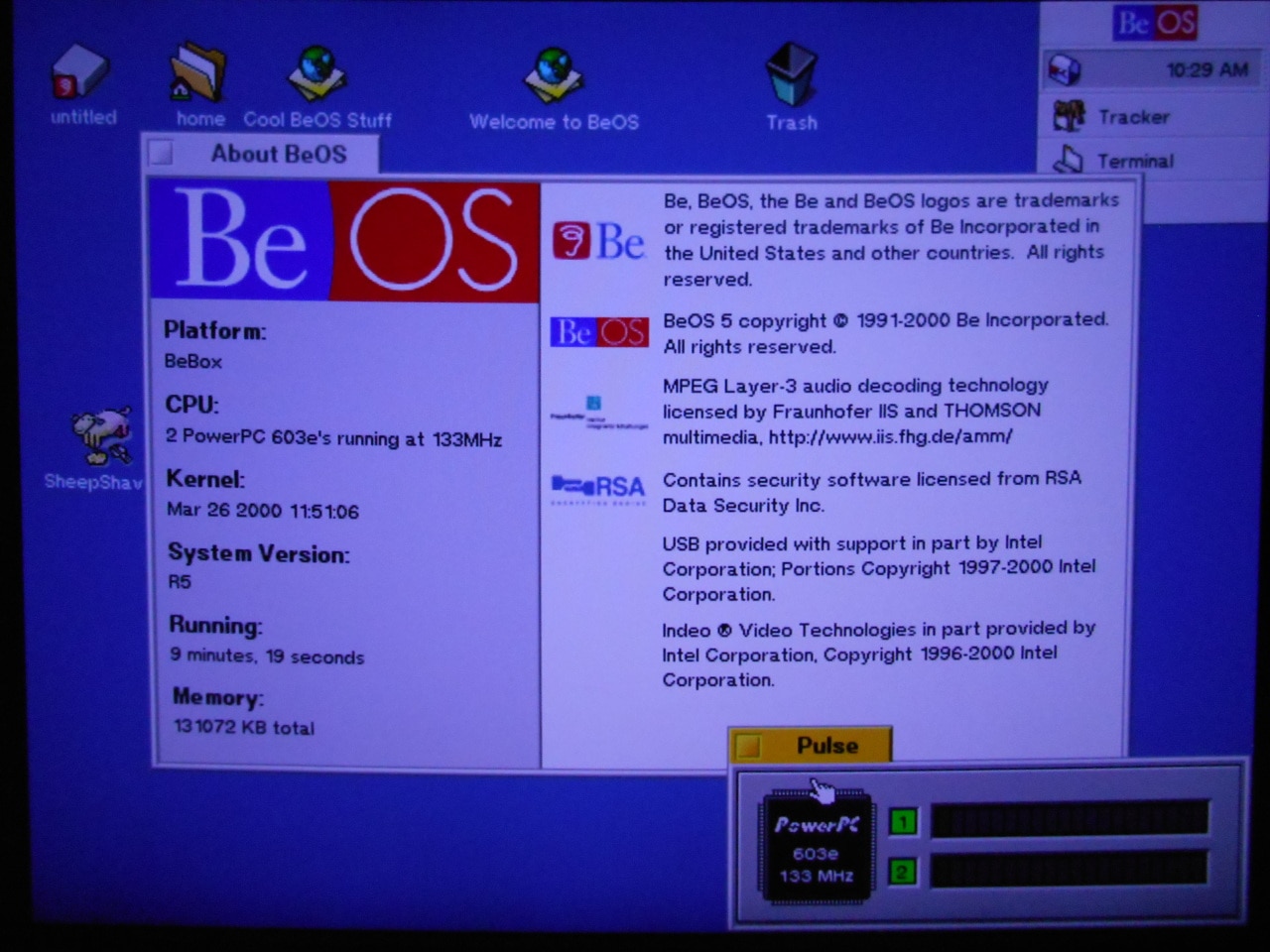1270x952 pixels.
Task: Click the '131072 KB total' memory value
Action: [244, 727]
